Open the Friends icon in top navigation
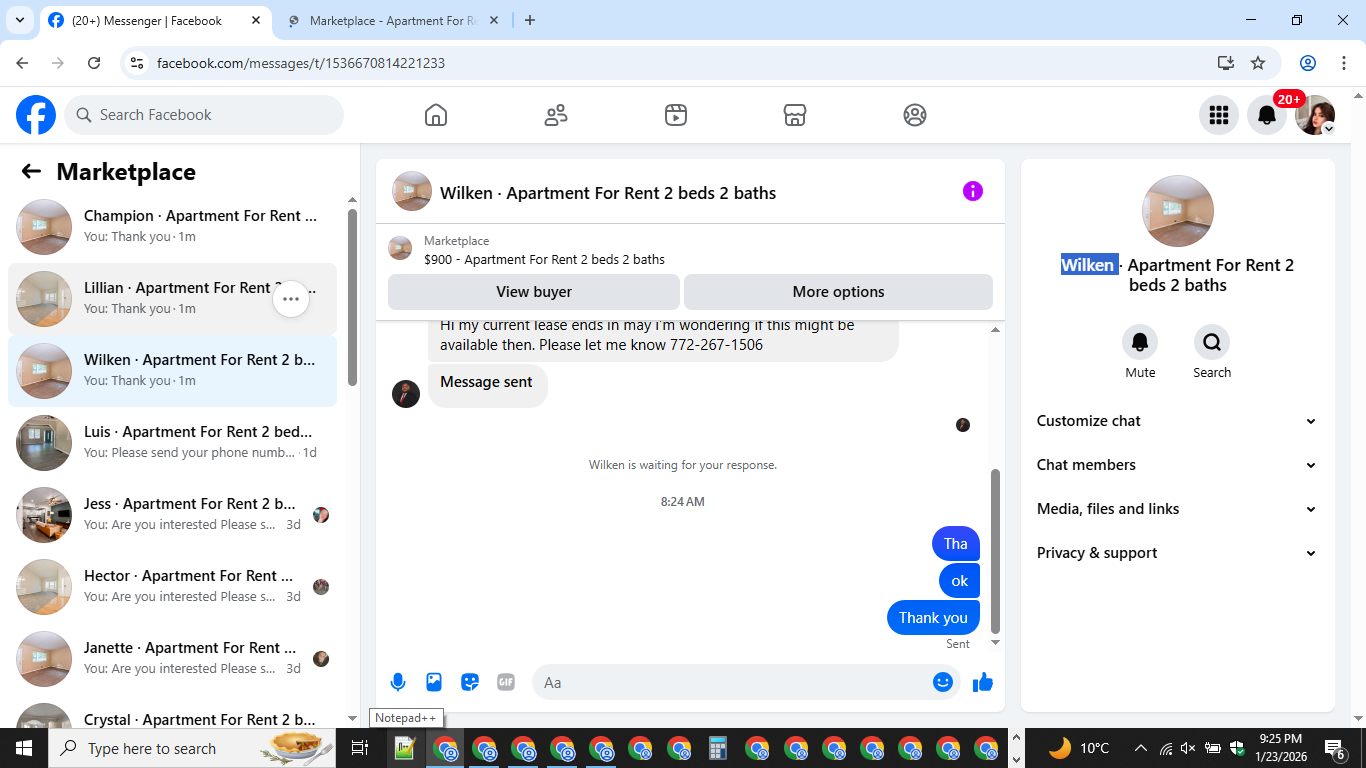The width and height of the screenshot is (1366, 768). click(556, 115)
